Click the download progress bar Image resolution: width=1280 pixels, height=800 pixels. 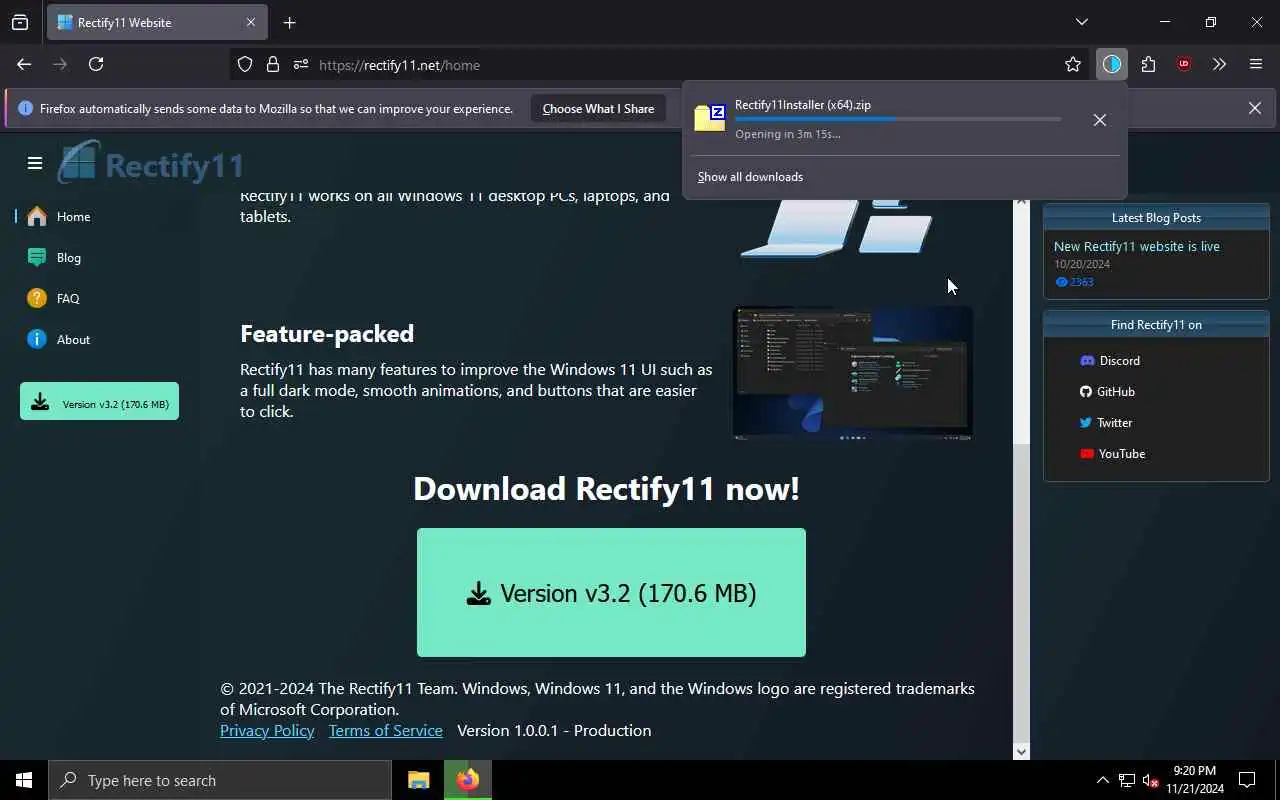(898, 119)
